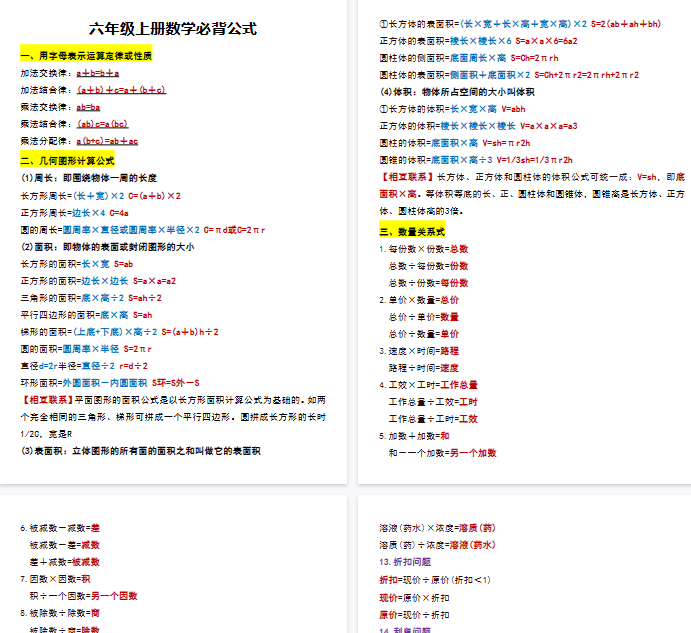Click the (3)表面积 definition line

(141, 451)
